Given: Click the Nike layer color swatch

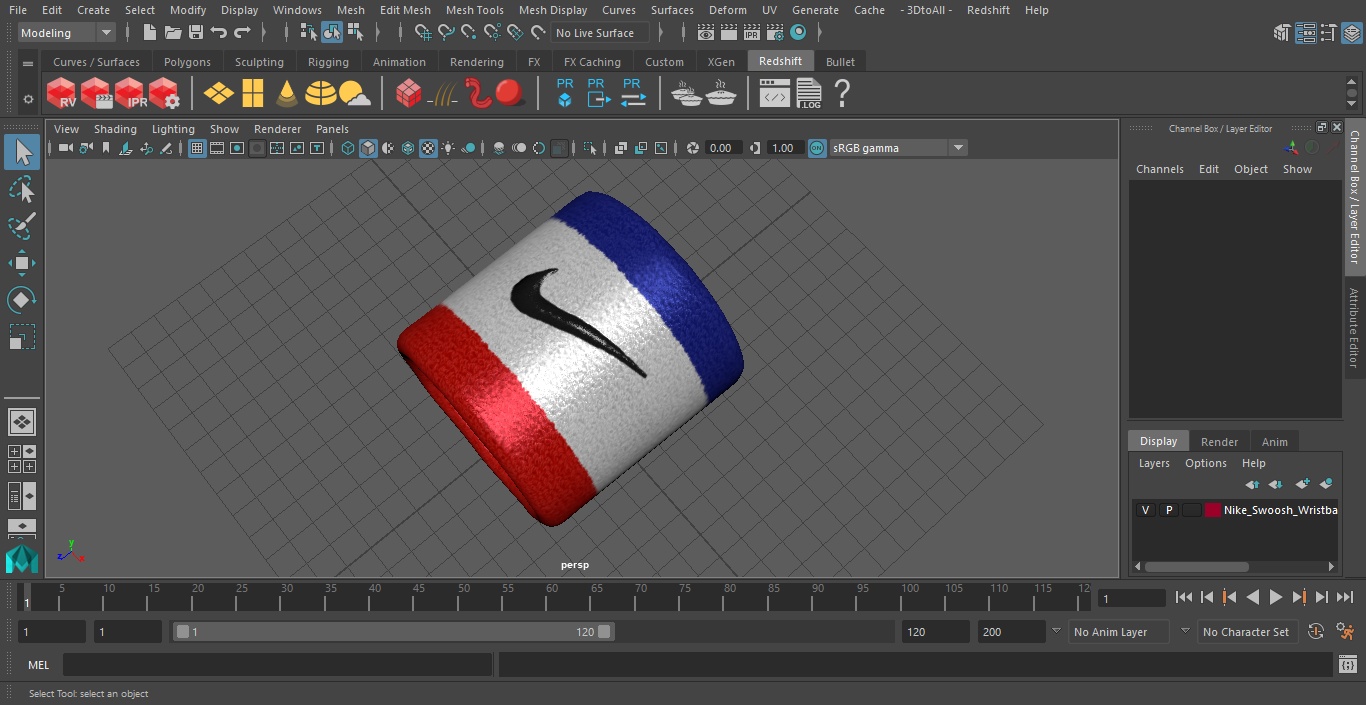Looking at the screenshot, I should [1213, 510].
